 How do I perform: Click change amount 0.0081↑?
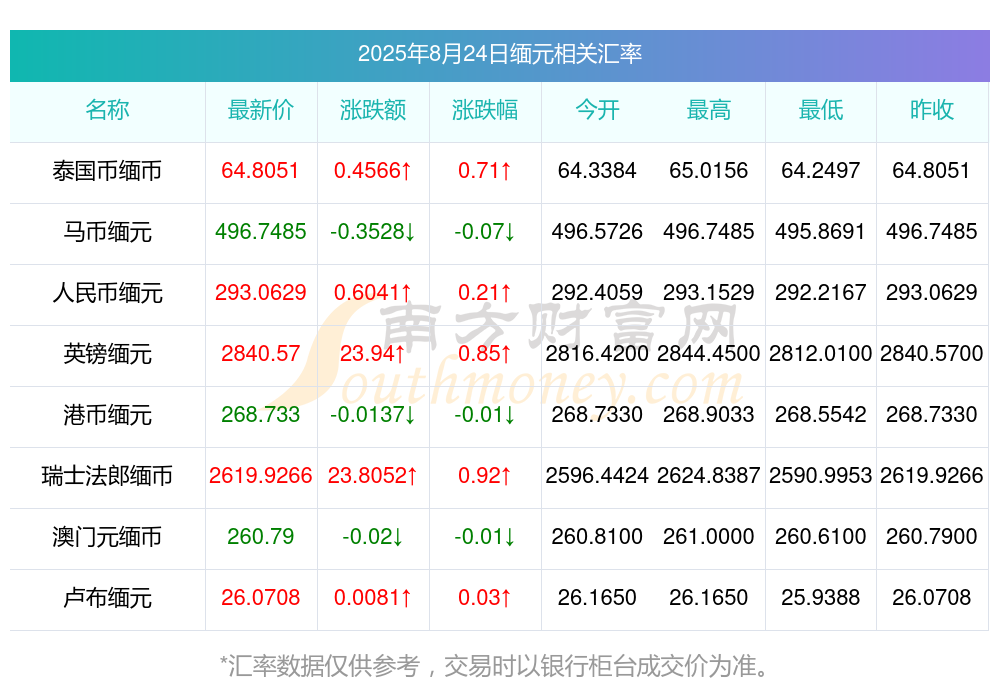pos(373,597)
